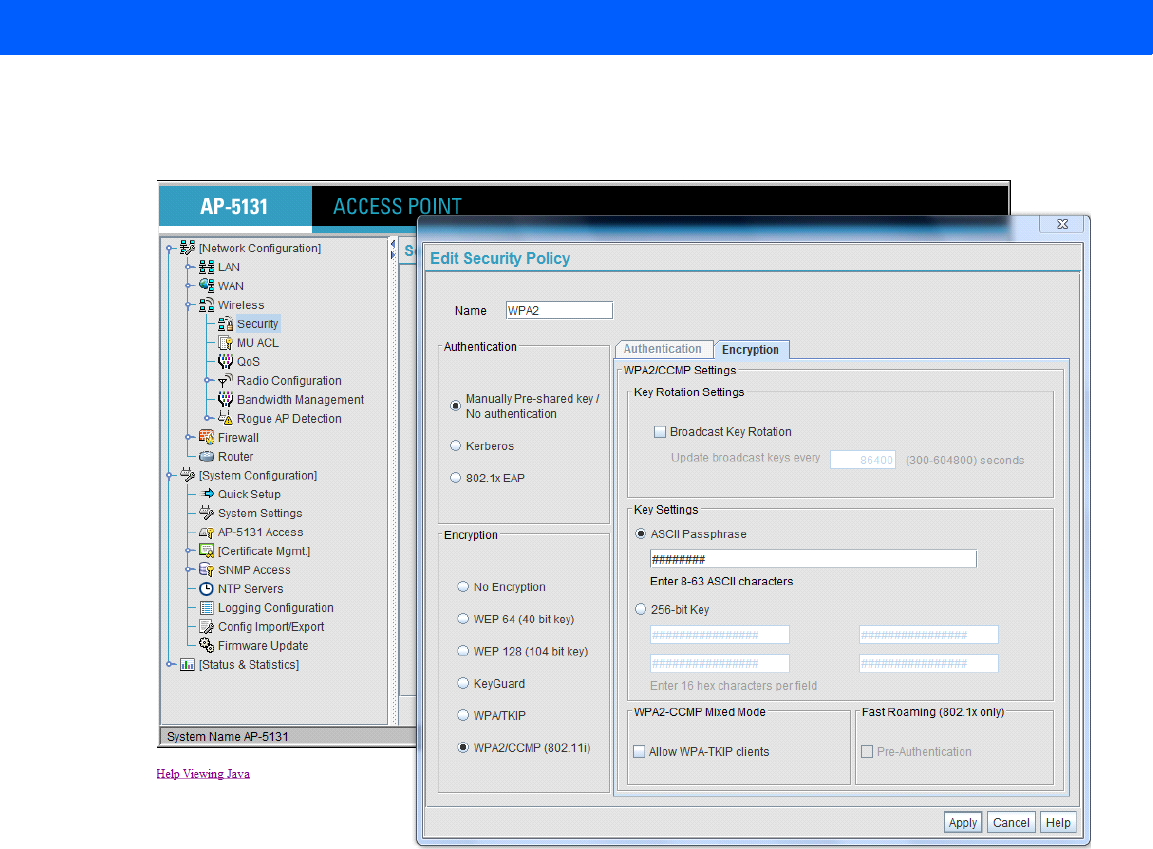
Task: Click the System Settings icon
Action: (207, 512)
